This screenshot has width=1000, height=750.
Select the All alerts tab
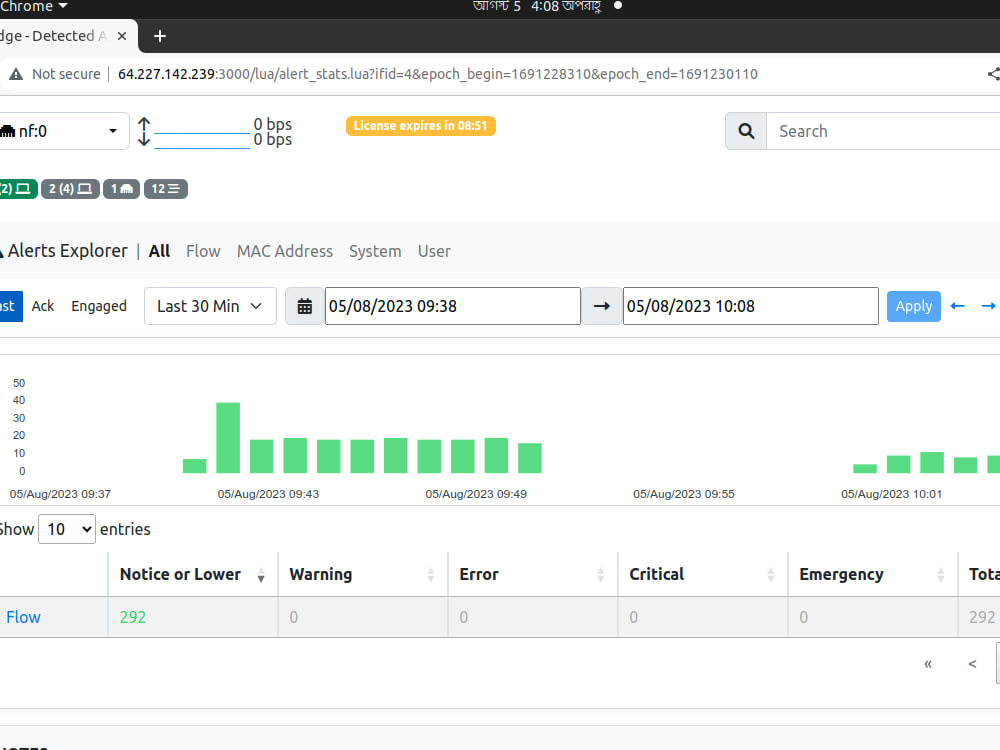point(159,251)
